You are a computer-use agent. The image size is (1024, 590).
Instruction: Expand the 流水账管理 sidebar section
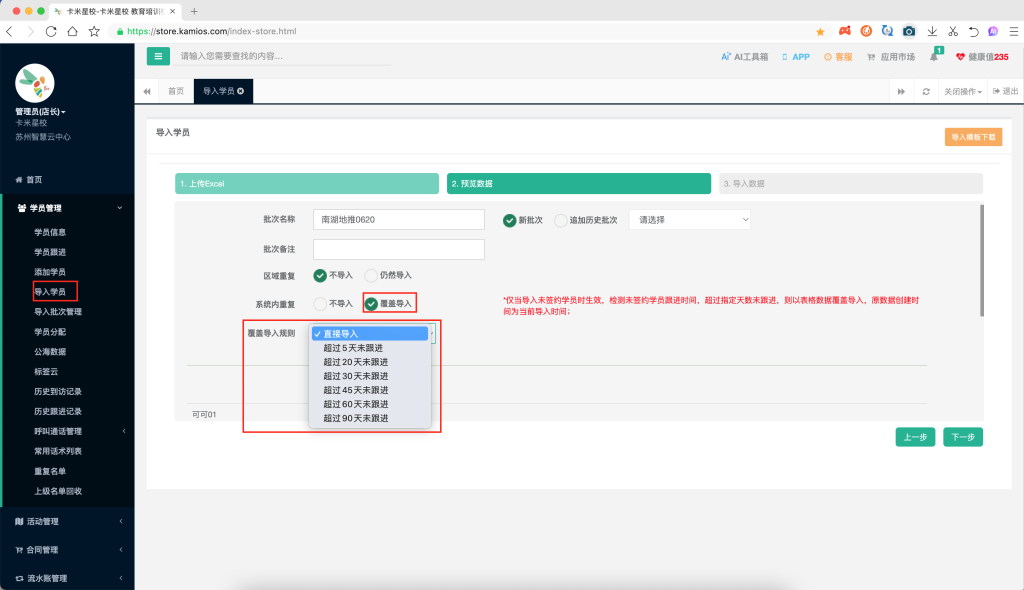pos(67,578)
